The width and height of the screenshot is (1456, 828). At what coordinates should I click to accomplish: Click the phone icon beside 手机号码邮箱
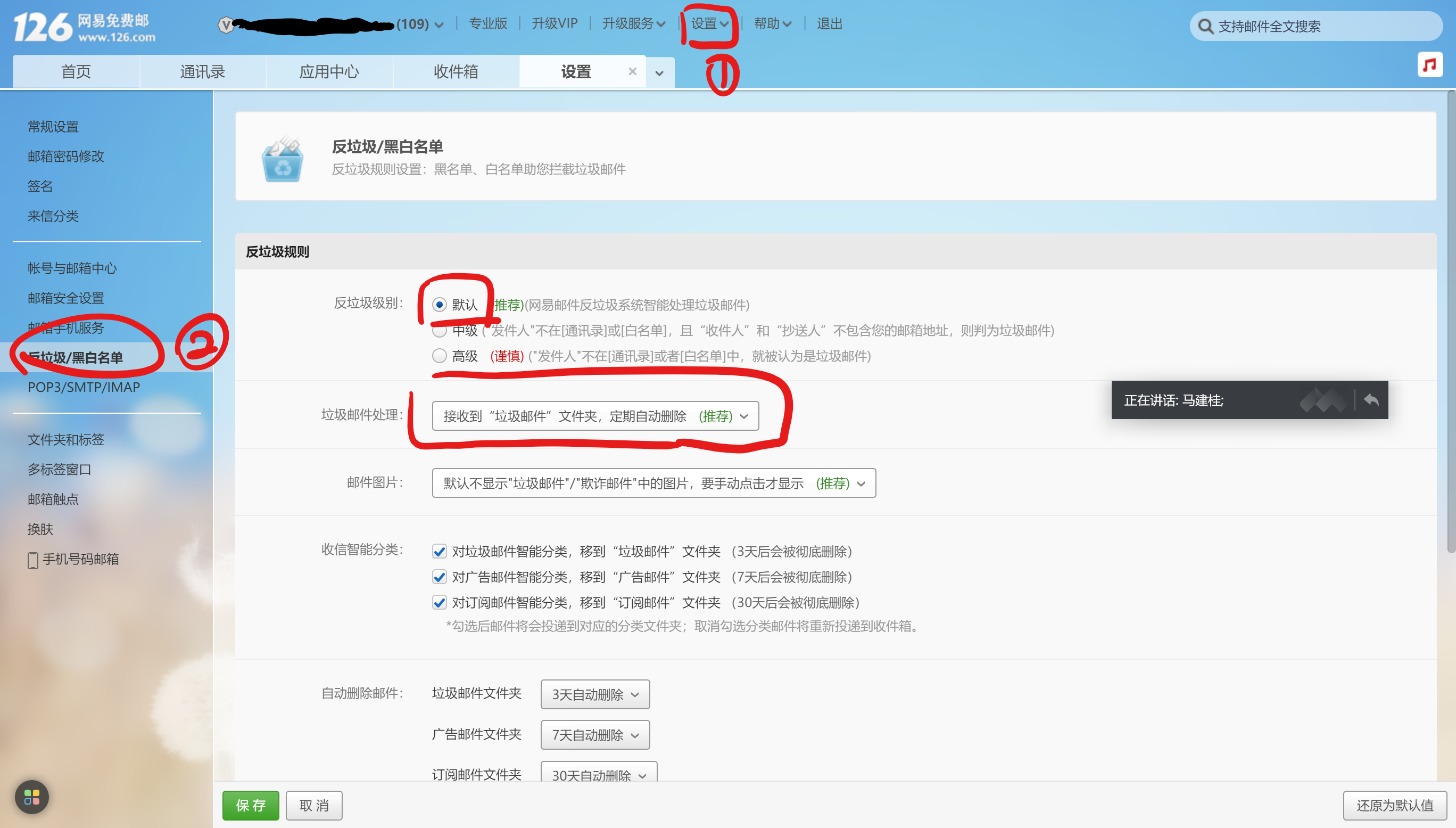tap(32, 560)
